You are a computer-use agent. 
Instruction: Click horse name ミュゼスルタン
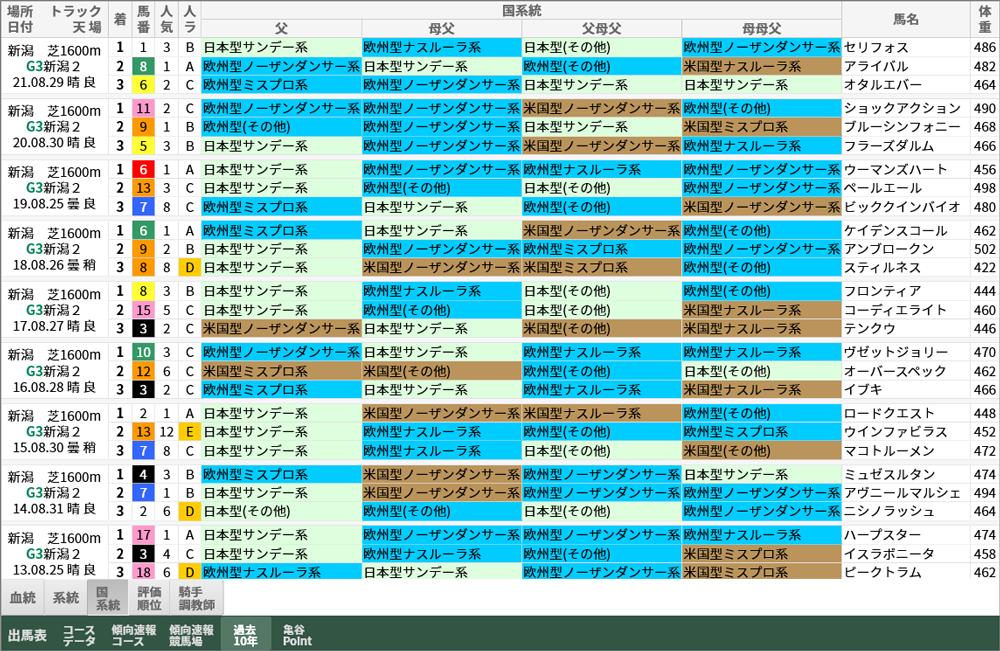[889, 474]
